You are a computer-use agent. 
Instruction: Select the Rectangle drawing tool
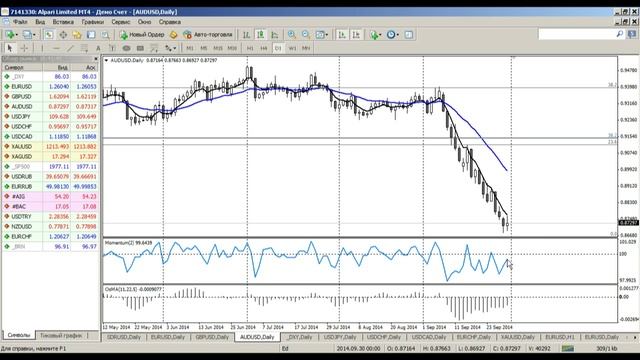(140, 48)
